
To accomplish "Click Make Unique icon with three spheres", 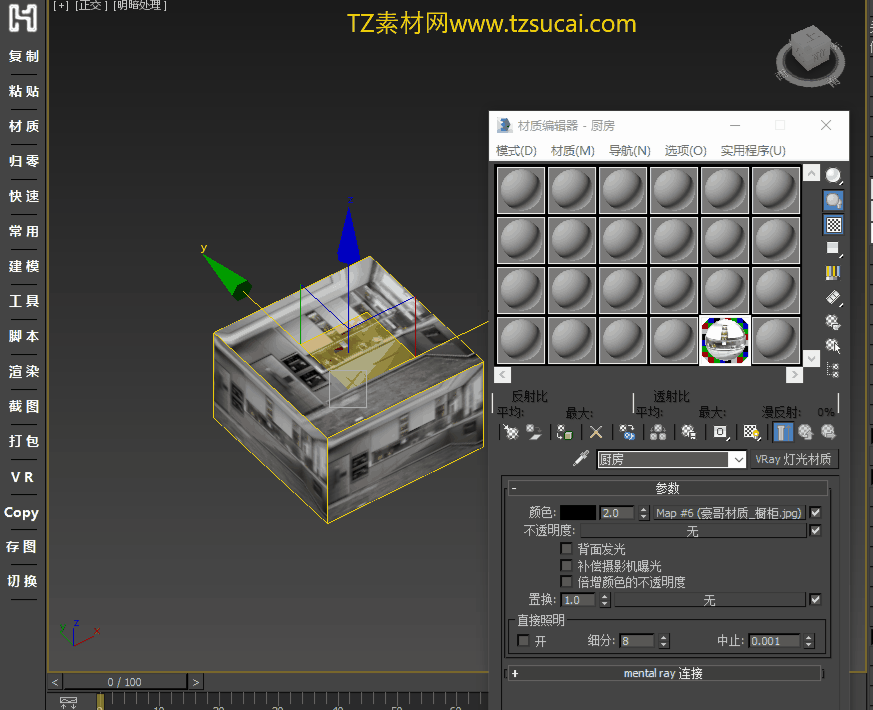I will point(658,432).
